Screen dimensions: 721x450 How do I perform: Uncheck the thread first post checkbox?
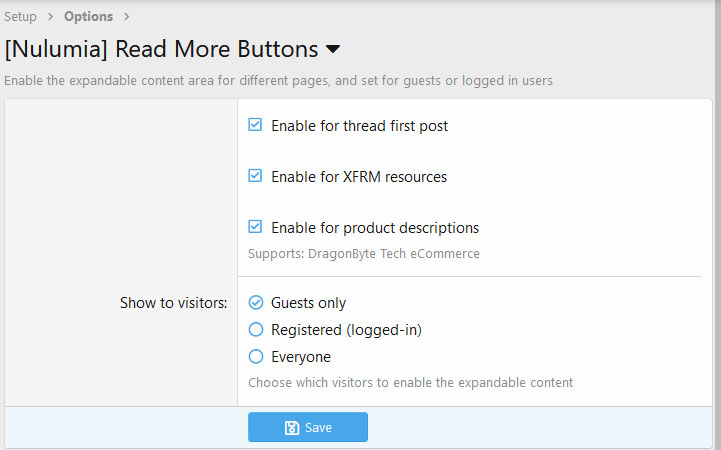click(255, 126)
